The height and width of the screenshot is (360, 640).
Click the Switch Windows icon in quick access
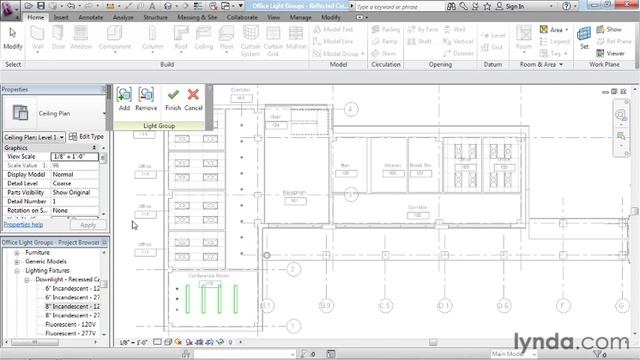(x=226, y=6)
